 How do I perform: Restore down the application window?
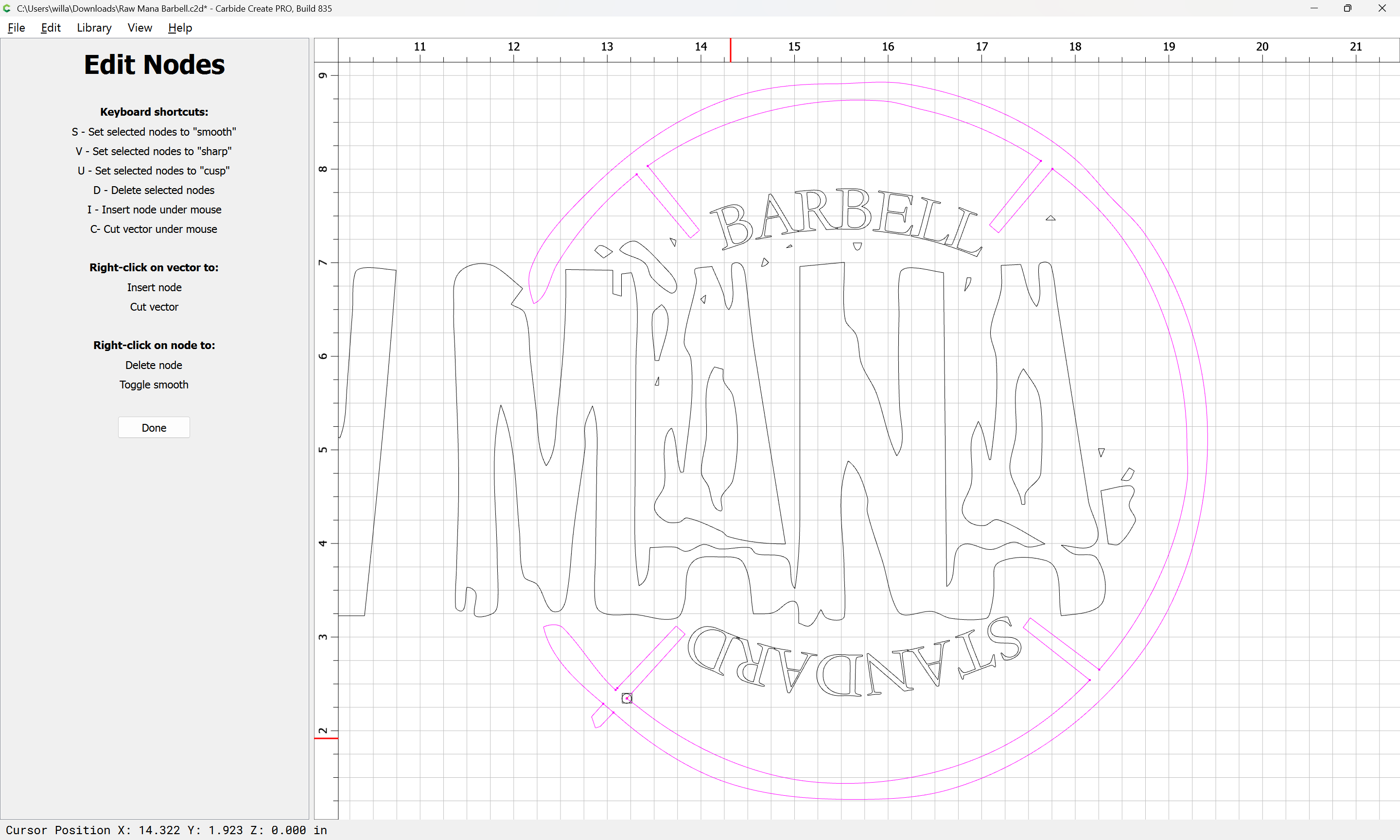1347,8
